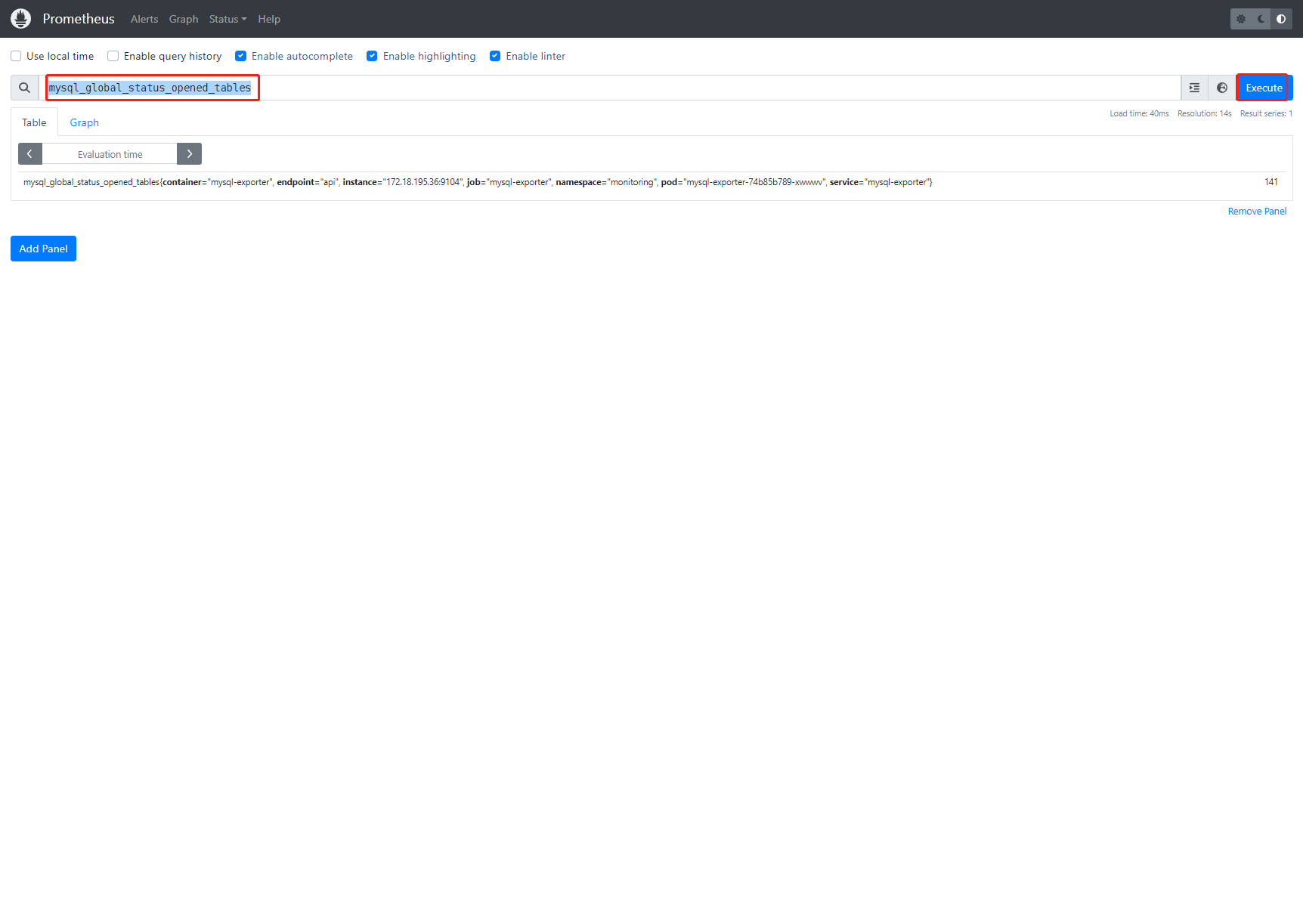Switch to dark theme moon icon
The height and width of the screenshot is (924, 1303).
click(1261, 19)
